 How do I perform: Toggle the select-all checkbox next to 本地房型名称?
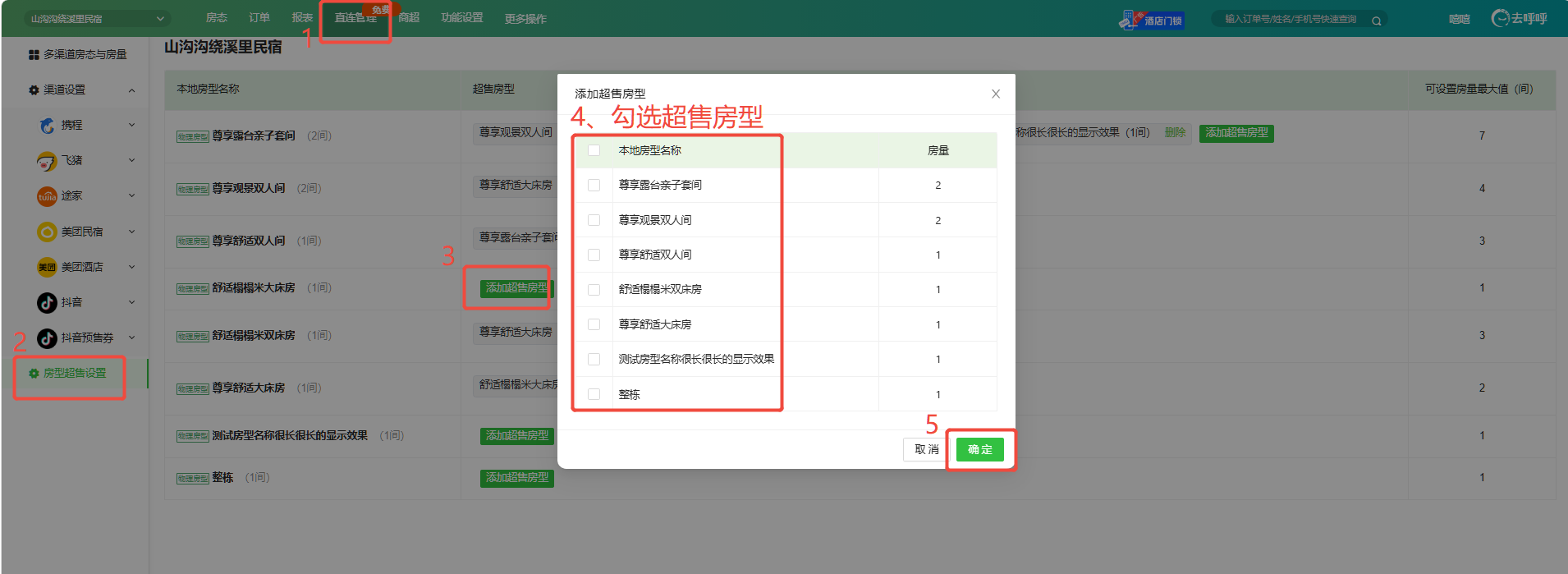[594, 150]
